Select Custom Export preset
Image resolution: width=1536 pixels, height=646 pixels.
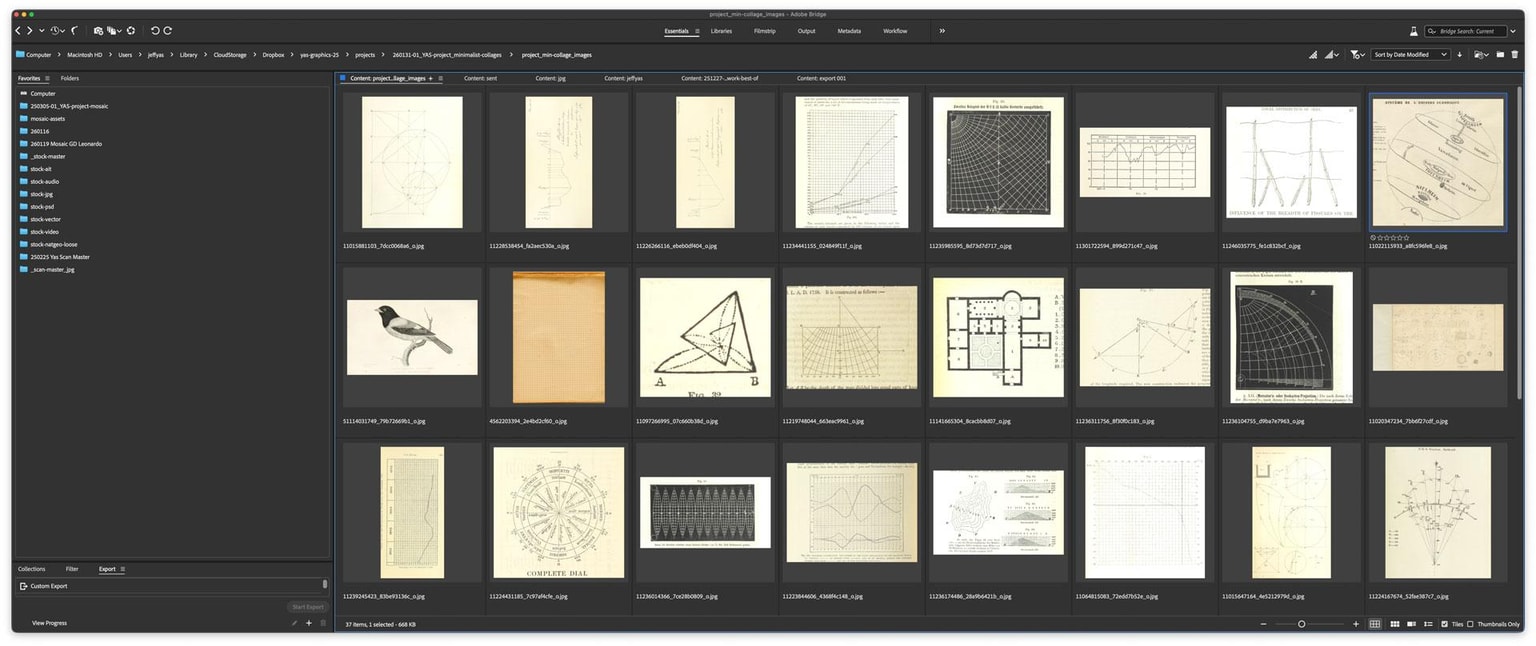[172, 586]
